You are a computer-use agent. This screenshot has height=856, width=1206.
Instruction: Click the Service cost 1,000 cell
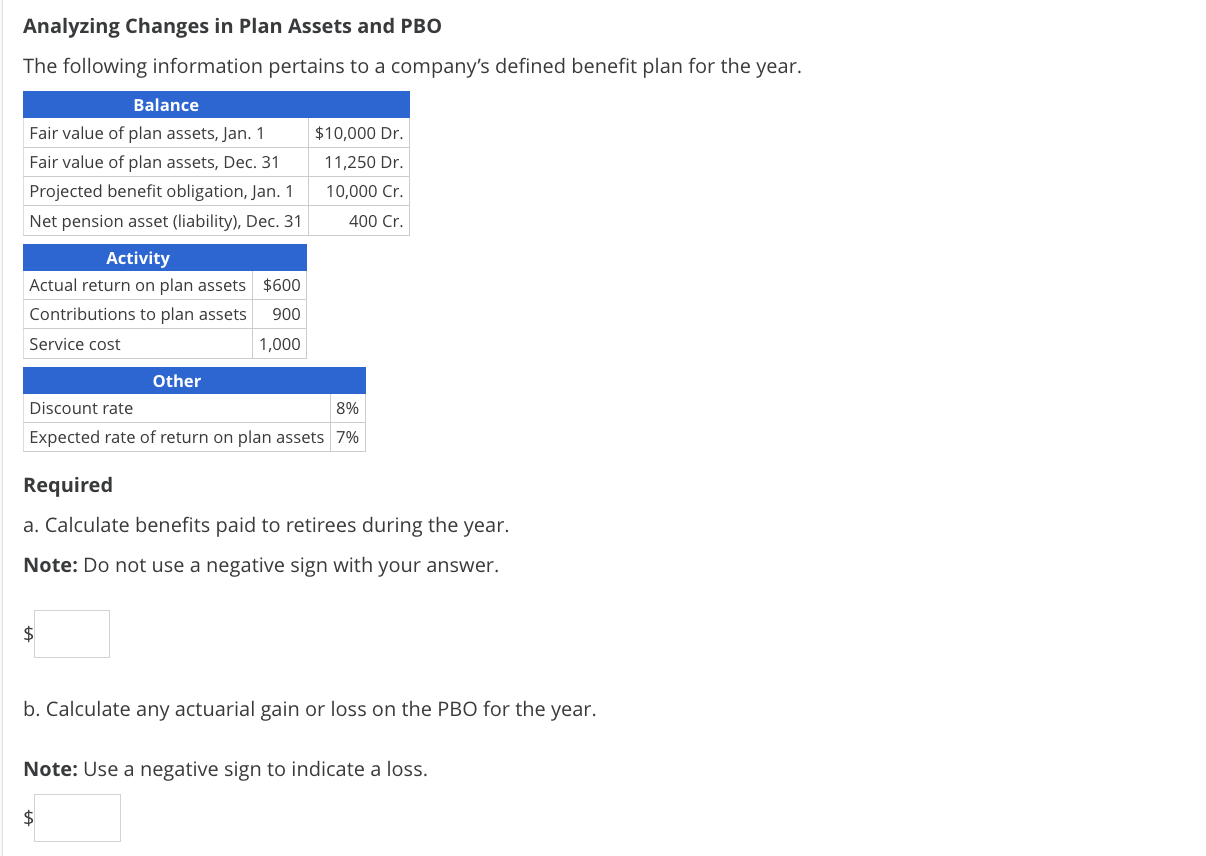coord(280,343)
